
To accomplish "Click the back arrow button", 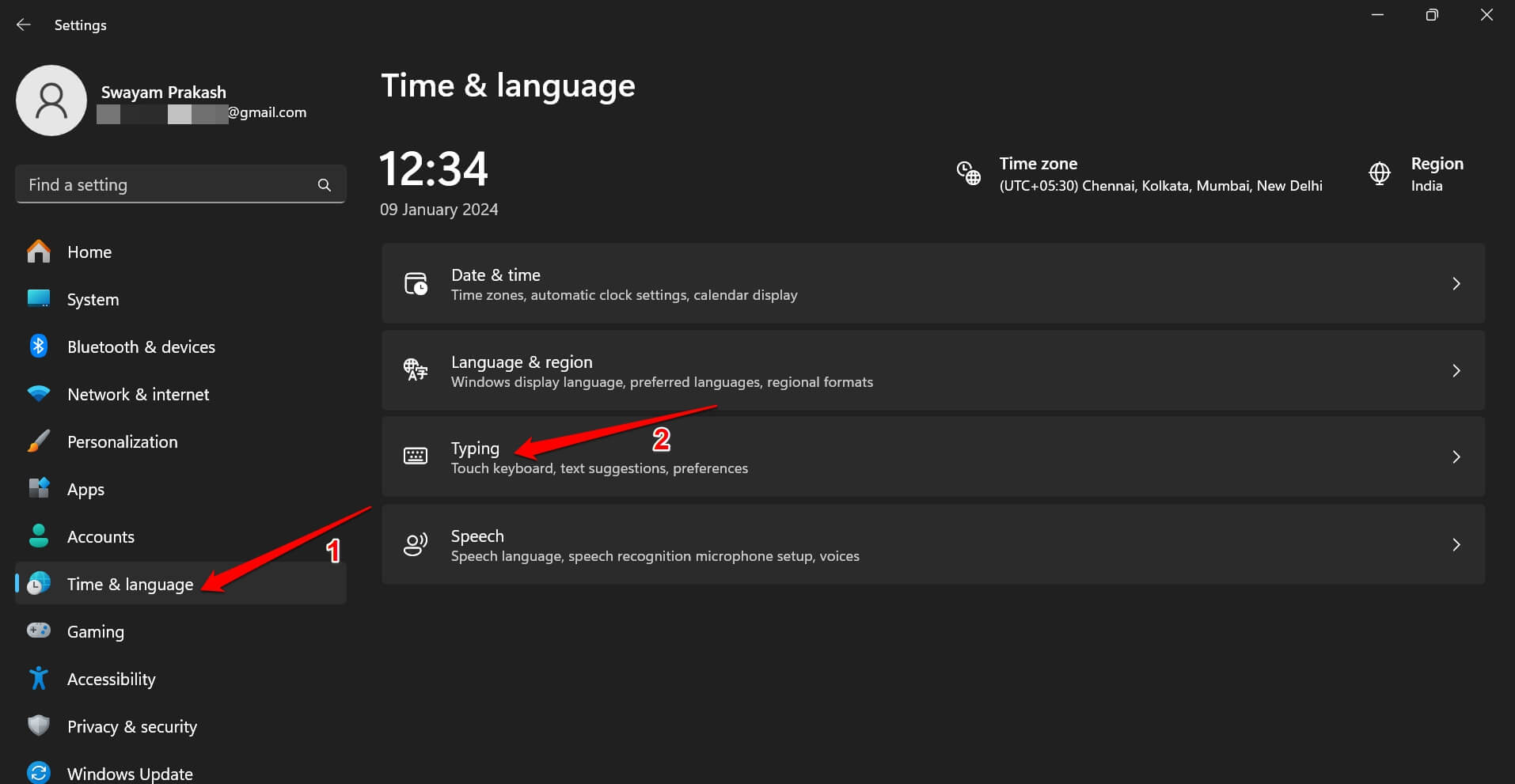I will [x=23, y=25].
